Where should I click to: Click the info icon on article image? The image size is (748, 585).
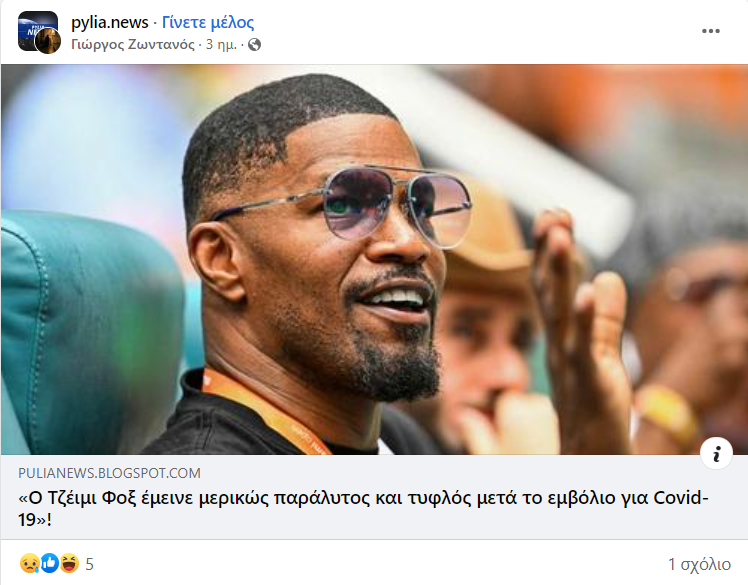pyautogui.click(x=716, y=453)
